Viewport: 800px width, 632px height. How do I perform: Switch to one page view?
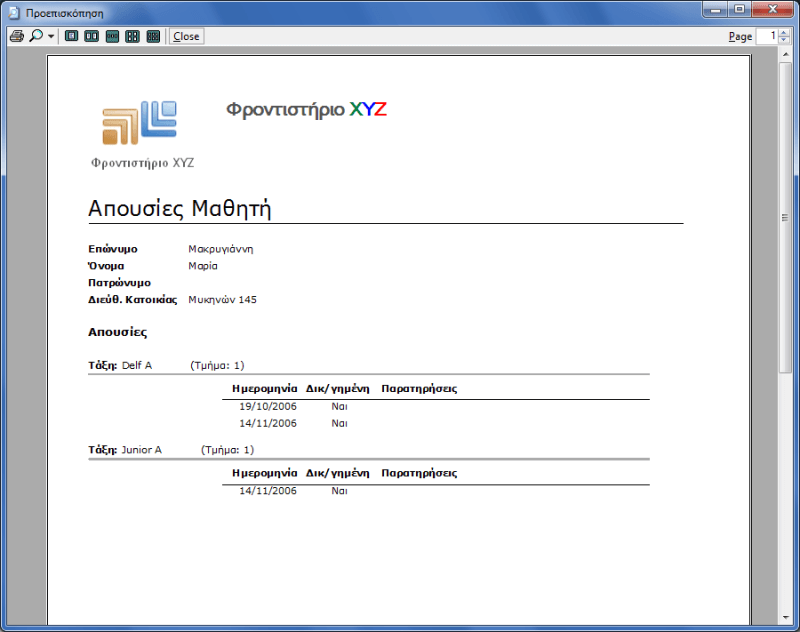tap(71, 36)
